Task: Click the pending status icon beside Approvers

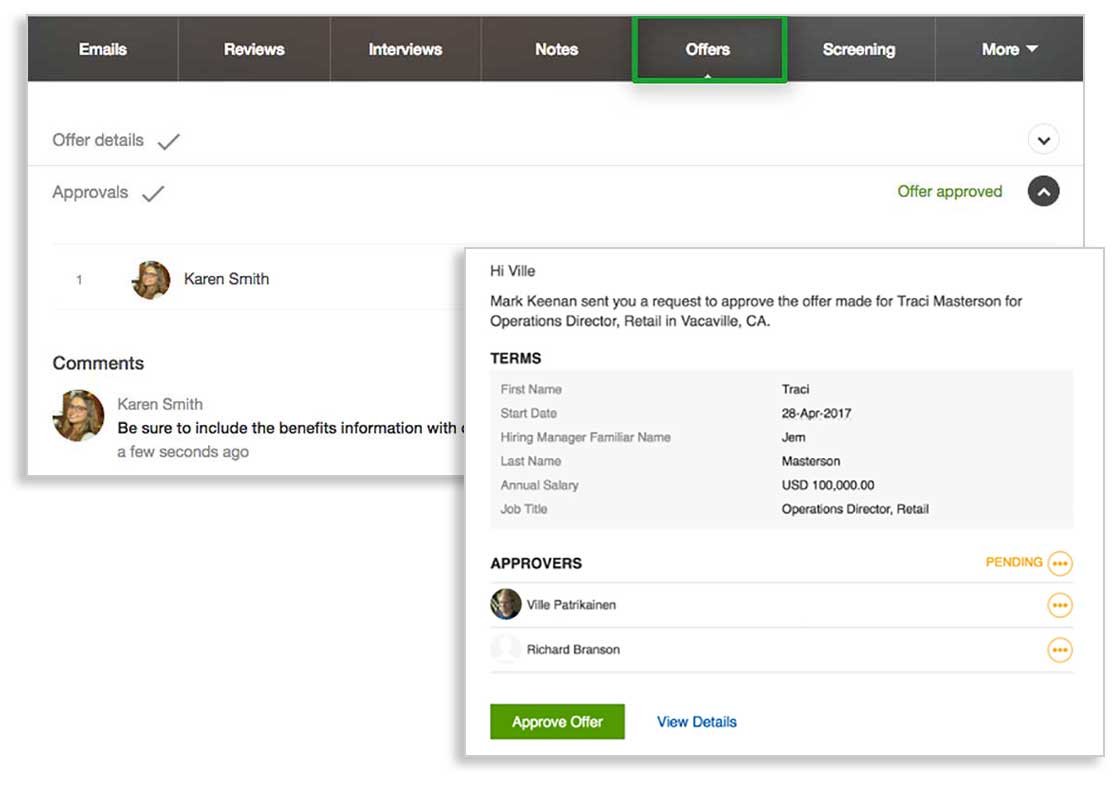Action: click(x=1059, y=564)
